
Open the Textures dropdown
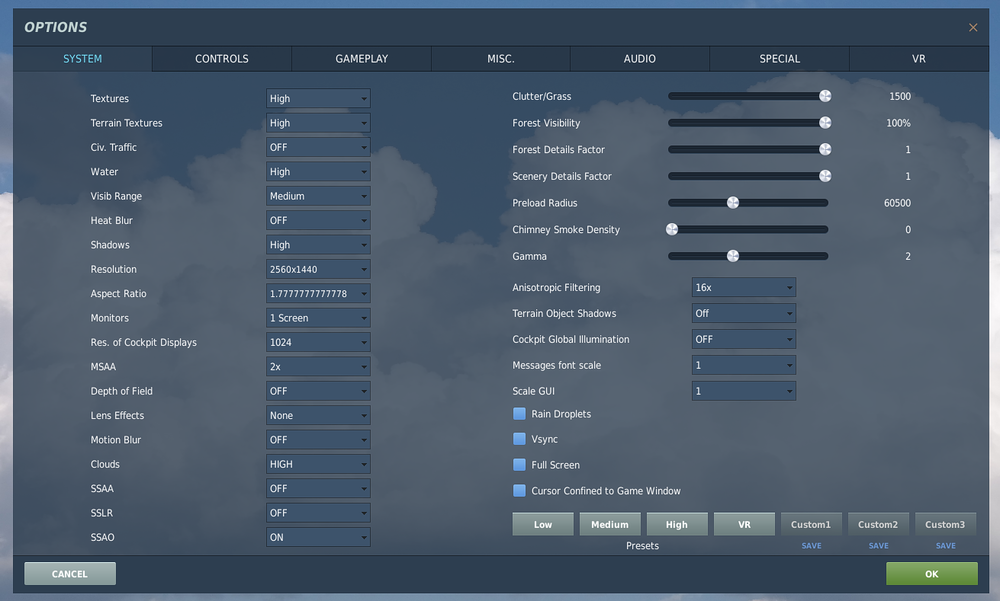318,98
